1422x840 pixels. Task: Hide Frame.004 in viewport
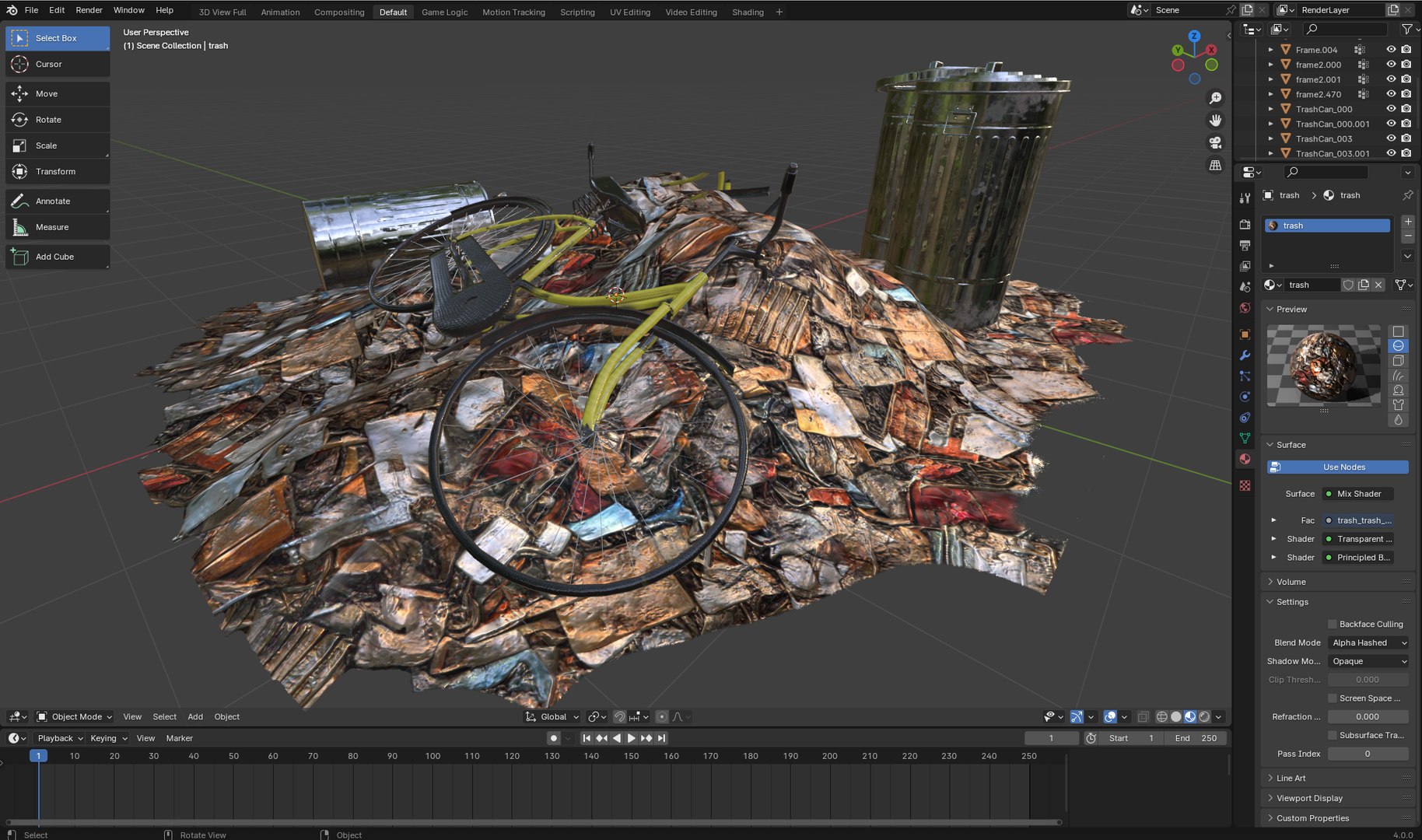coord(1391,49)
